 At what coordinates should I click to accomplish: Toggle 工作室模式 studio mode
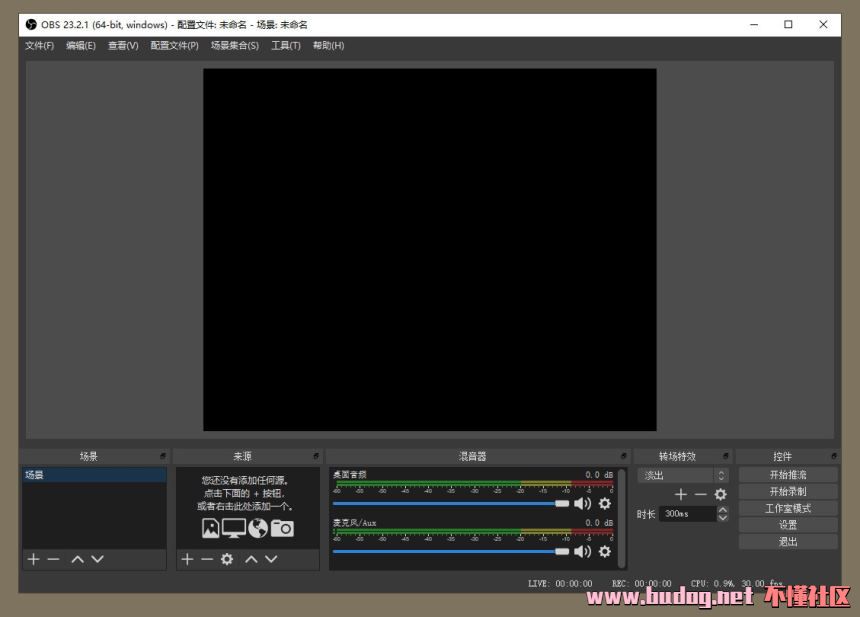[788, 508]
